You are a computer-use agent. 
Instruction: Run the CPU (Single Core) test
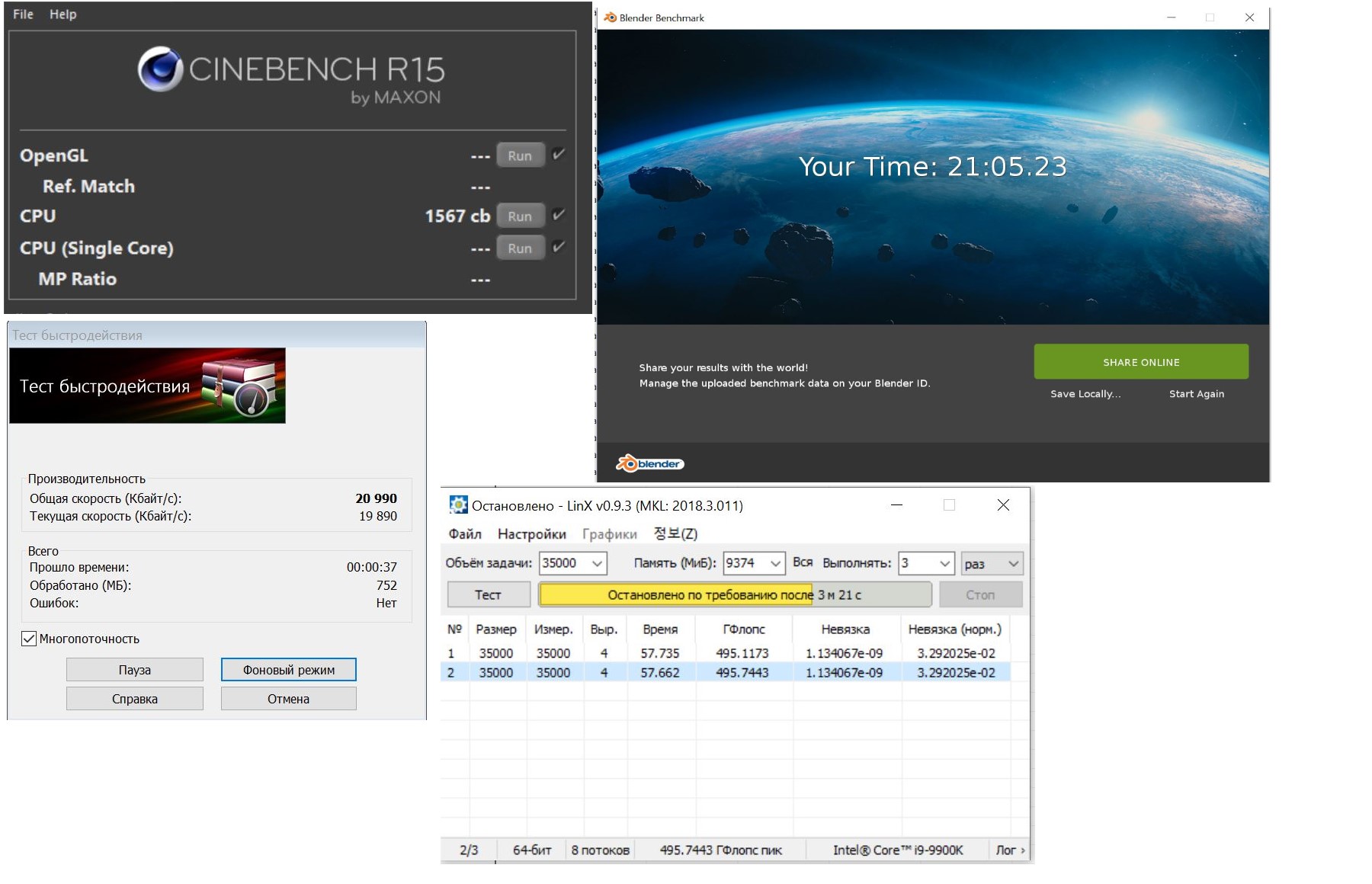pos(521,248)
